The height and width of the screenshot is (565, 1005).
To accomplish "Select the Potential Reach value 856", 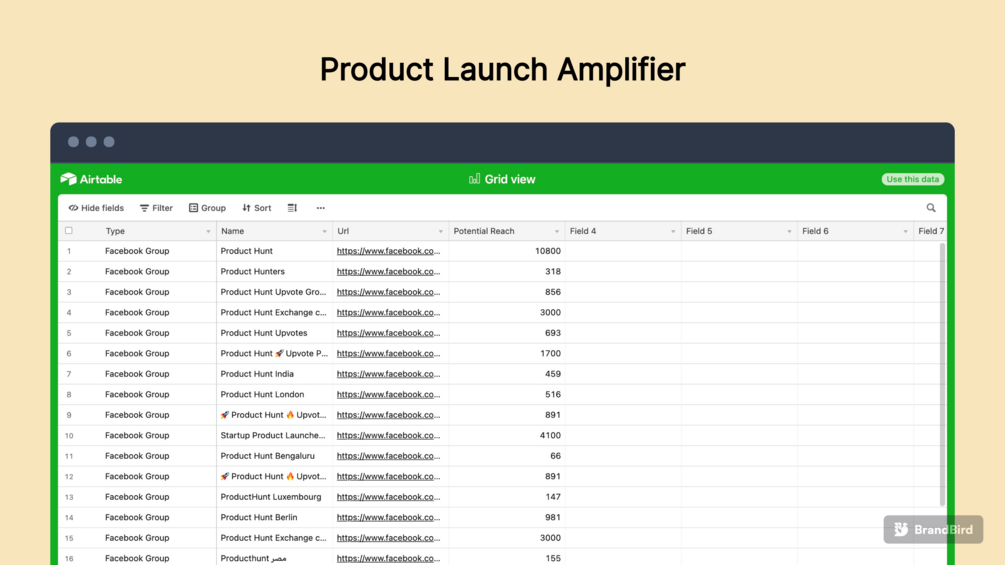I will (x=506, y=292).
